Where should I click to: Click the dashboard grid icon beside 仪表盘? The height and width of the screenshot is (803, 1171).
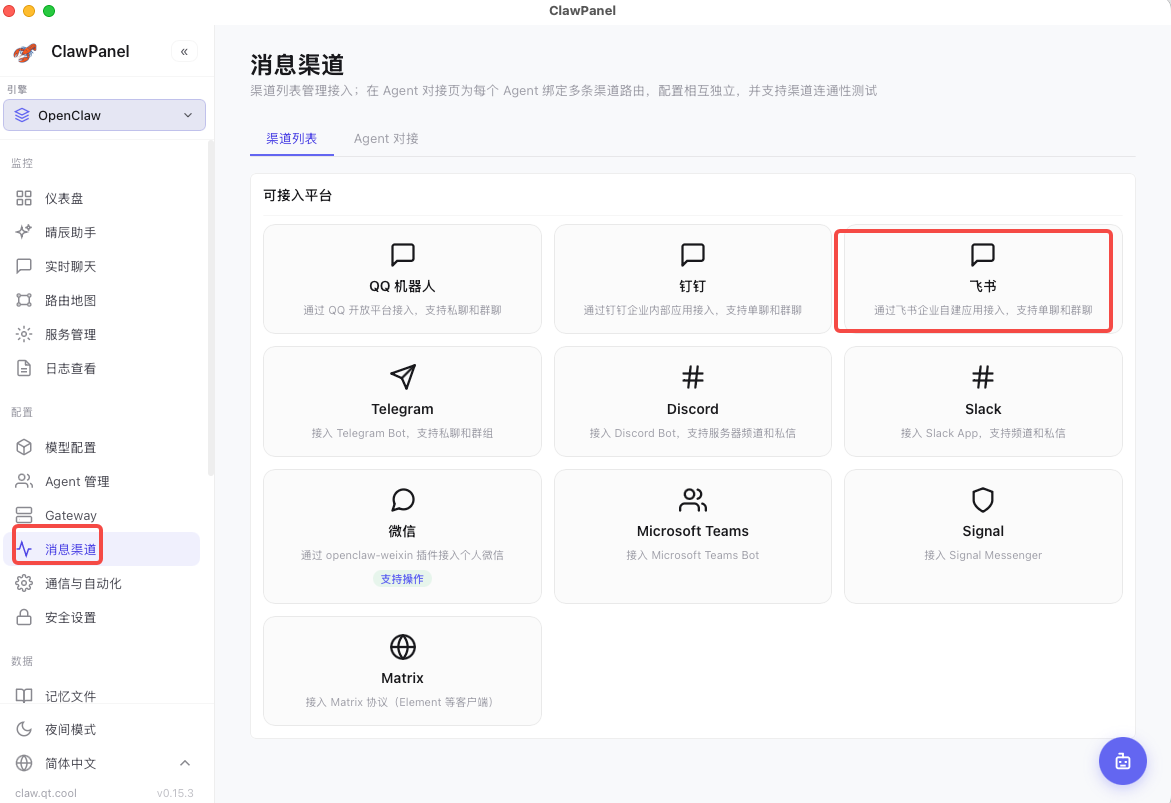pos(24,198)
